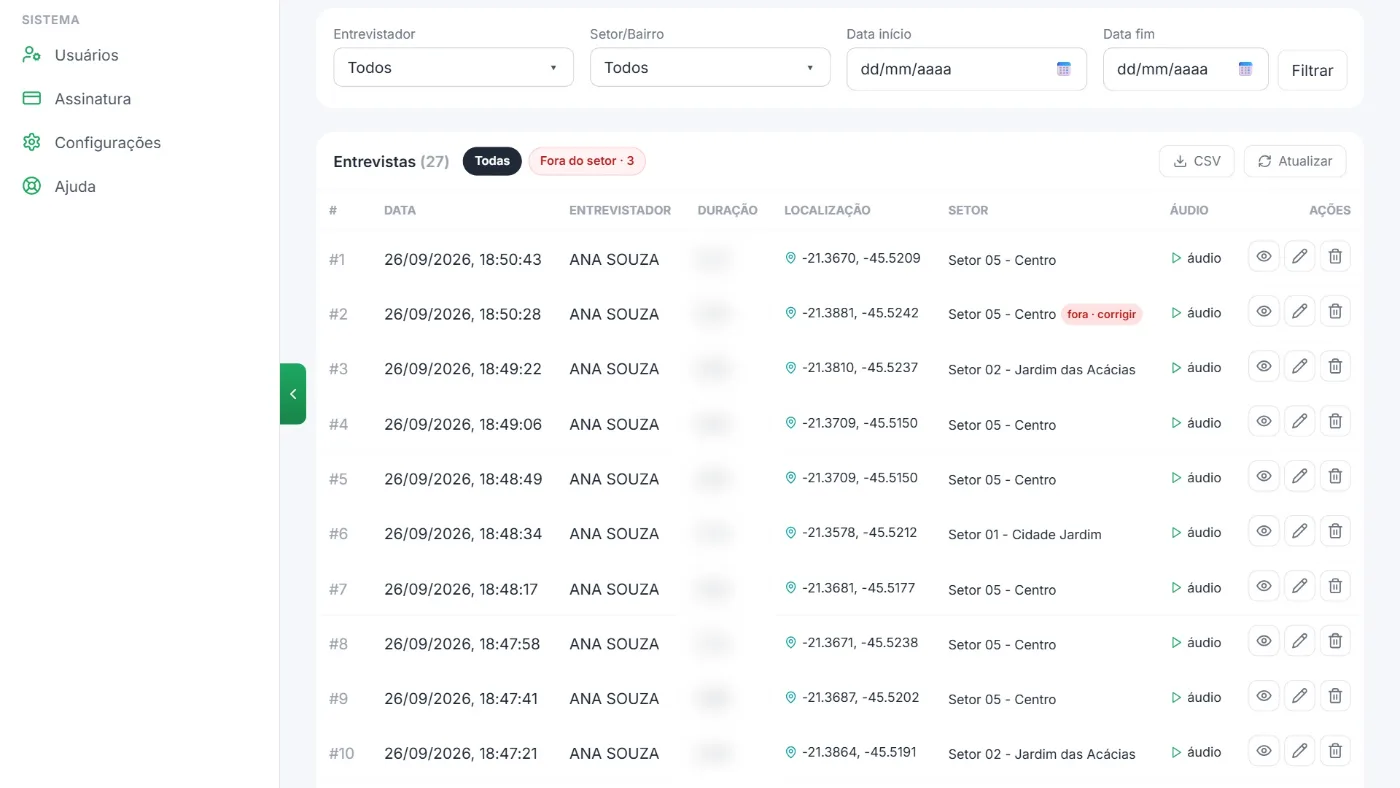Delete interview #6 with the trash icon
The width and height of the screenshot is (1400, 788).
[1335, 531]
